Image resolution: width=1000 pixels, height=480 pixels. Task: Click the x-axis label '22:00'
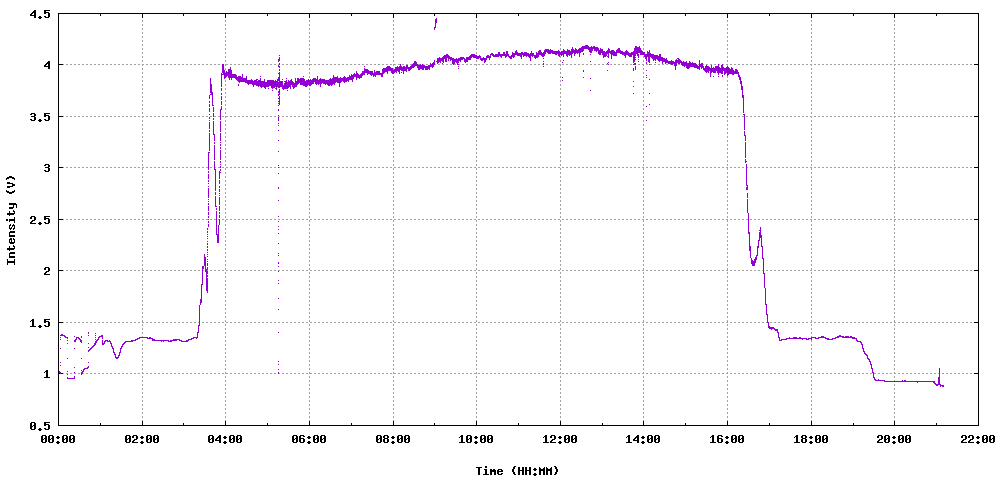[978, 439]
